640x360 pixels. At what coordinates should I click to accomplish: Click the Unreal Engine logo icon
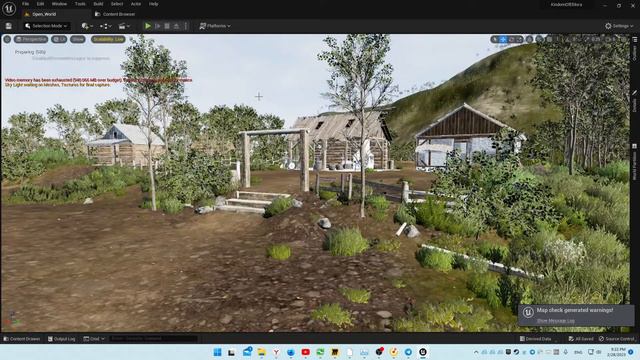point(9,8)
